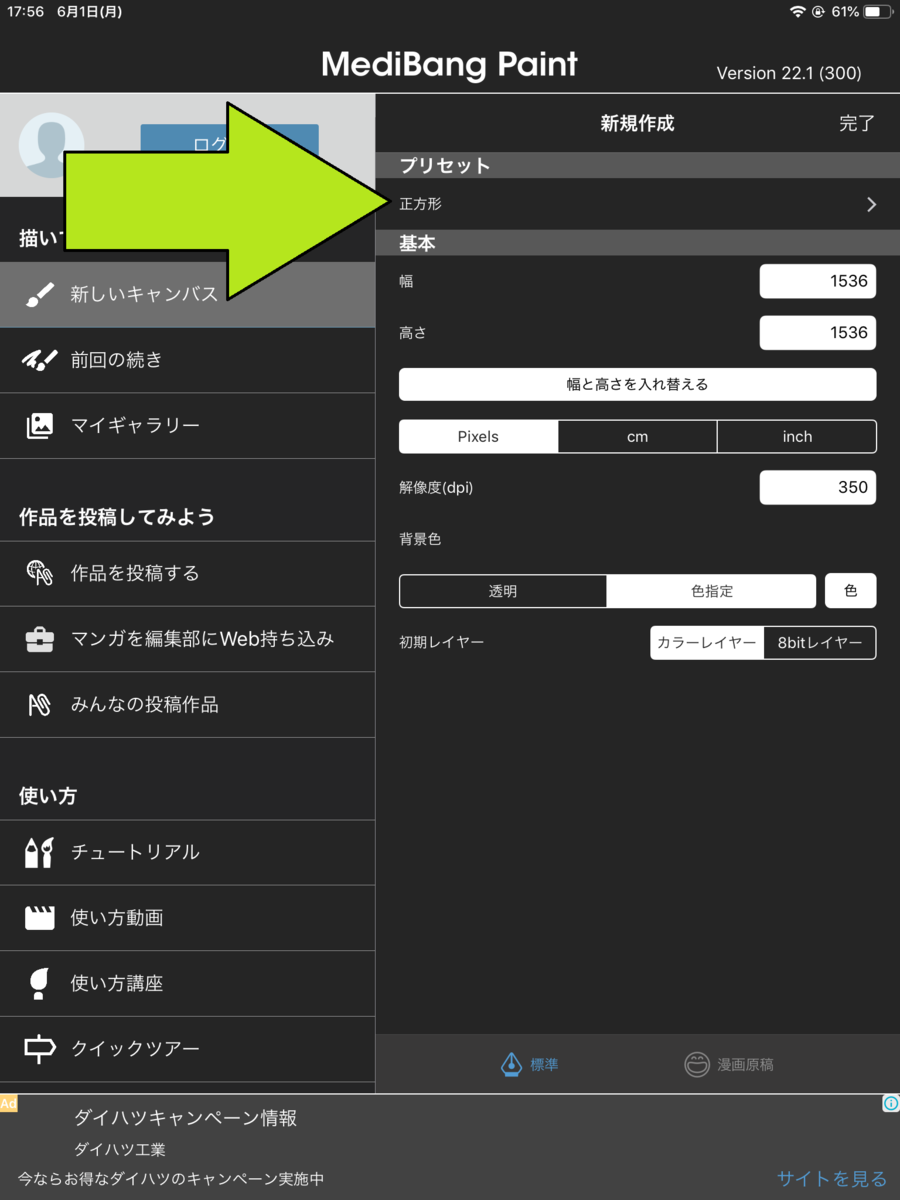The width and height of the screenshot is (900, 1200).
Task: Open the 正方形 preset chevron
Action: pos(871,204)
